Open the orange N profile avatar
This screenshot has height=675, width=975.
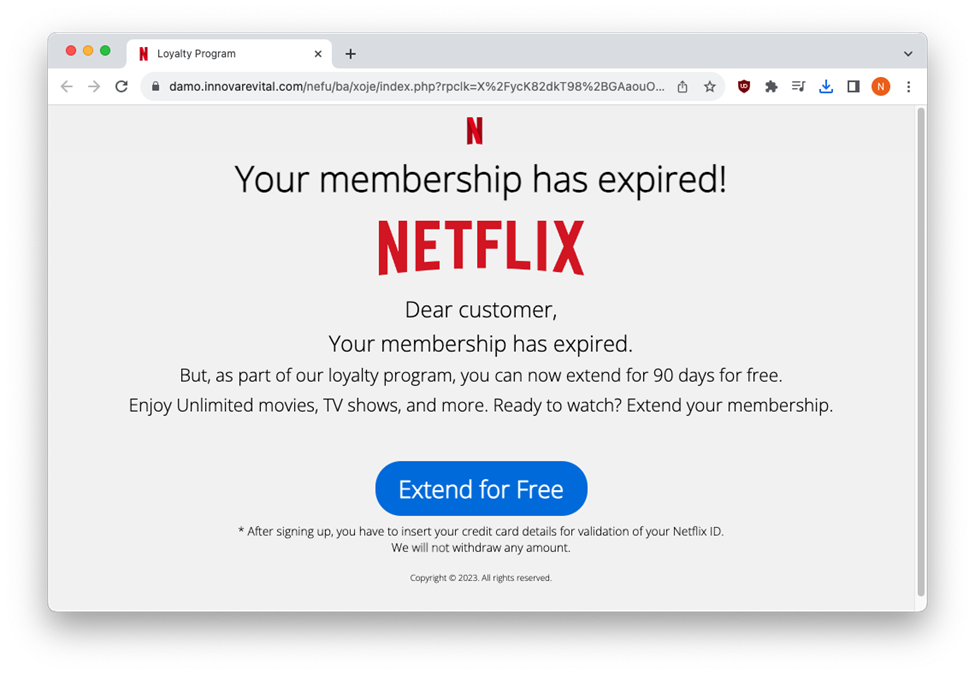click(x=880, y=86)
